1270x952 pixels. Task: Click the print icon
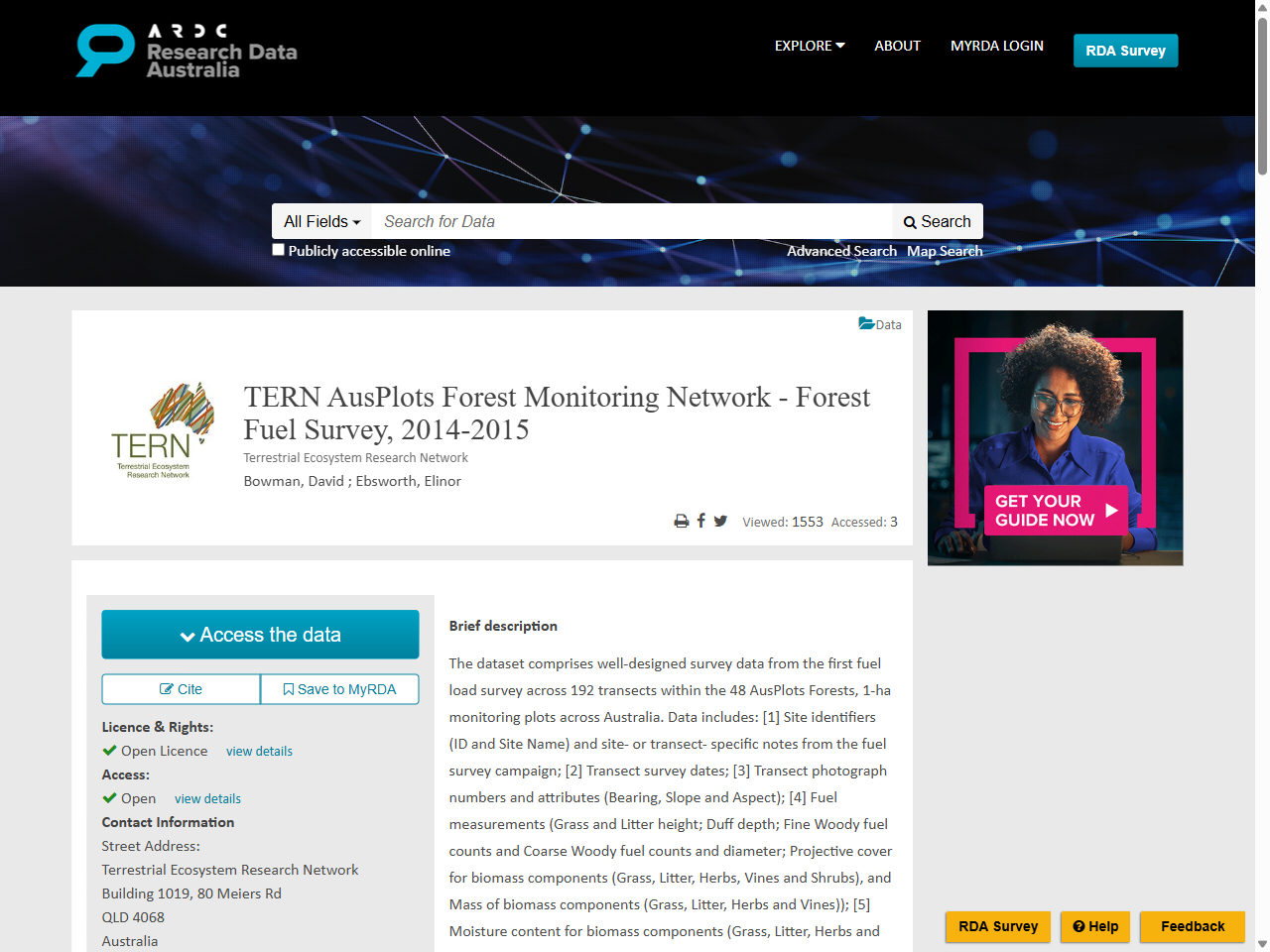point(682,522)
